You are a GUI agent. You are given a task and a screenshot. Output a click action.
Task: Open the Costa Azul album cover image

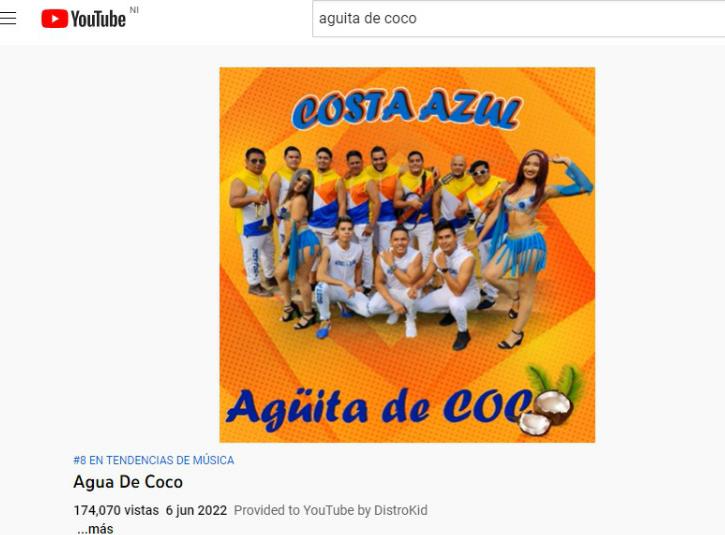[x=407, y=255]
